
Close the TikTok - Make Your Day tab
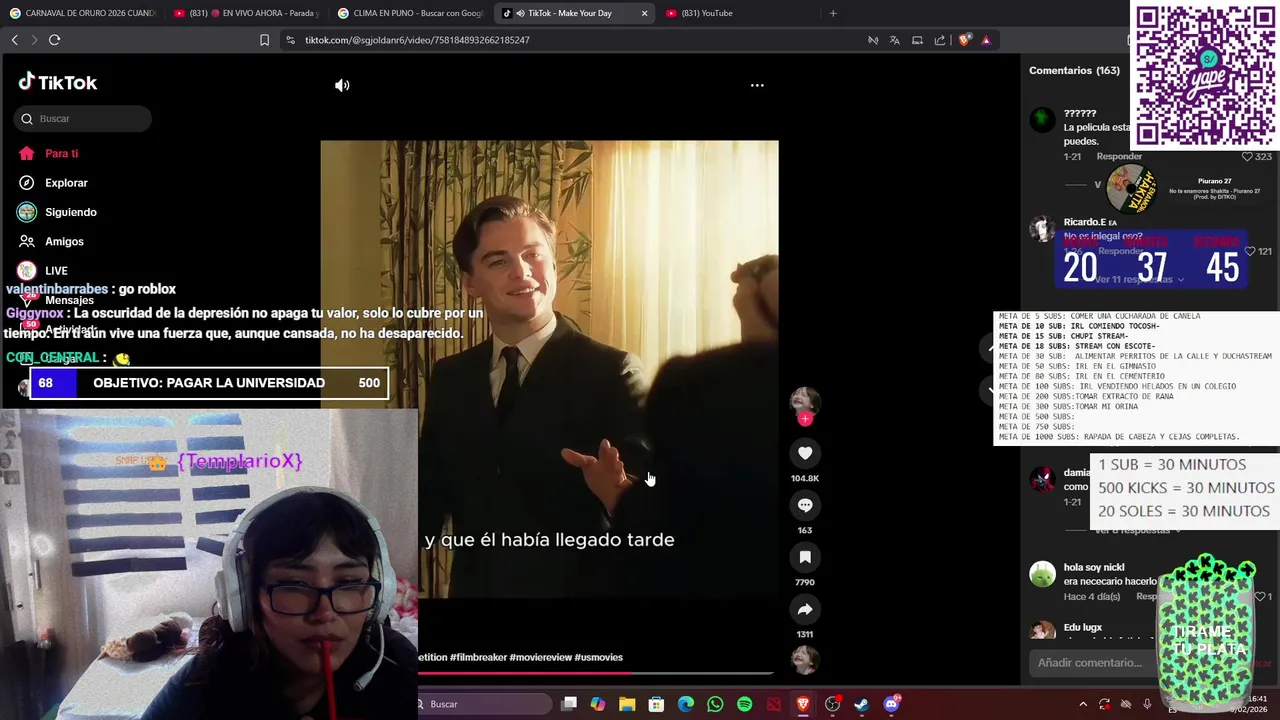coord(644,13)
